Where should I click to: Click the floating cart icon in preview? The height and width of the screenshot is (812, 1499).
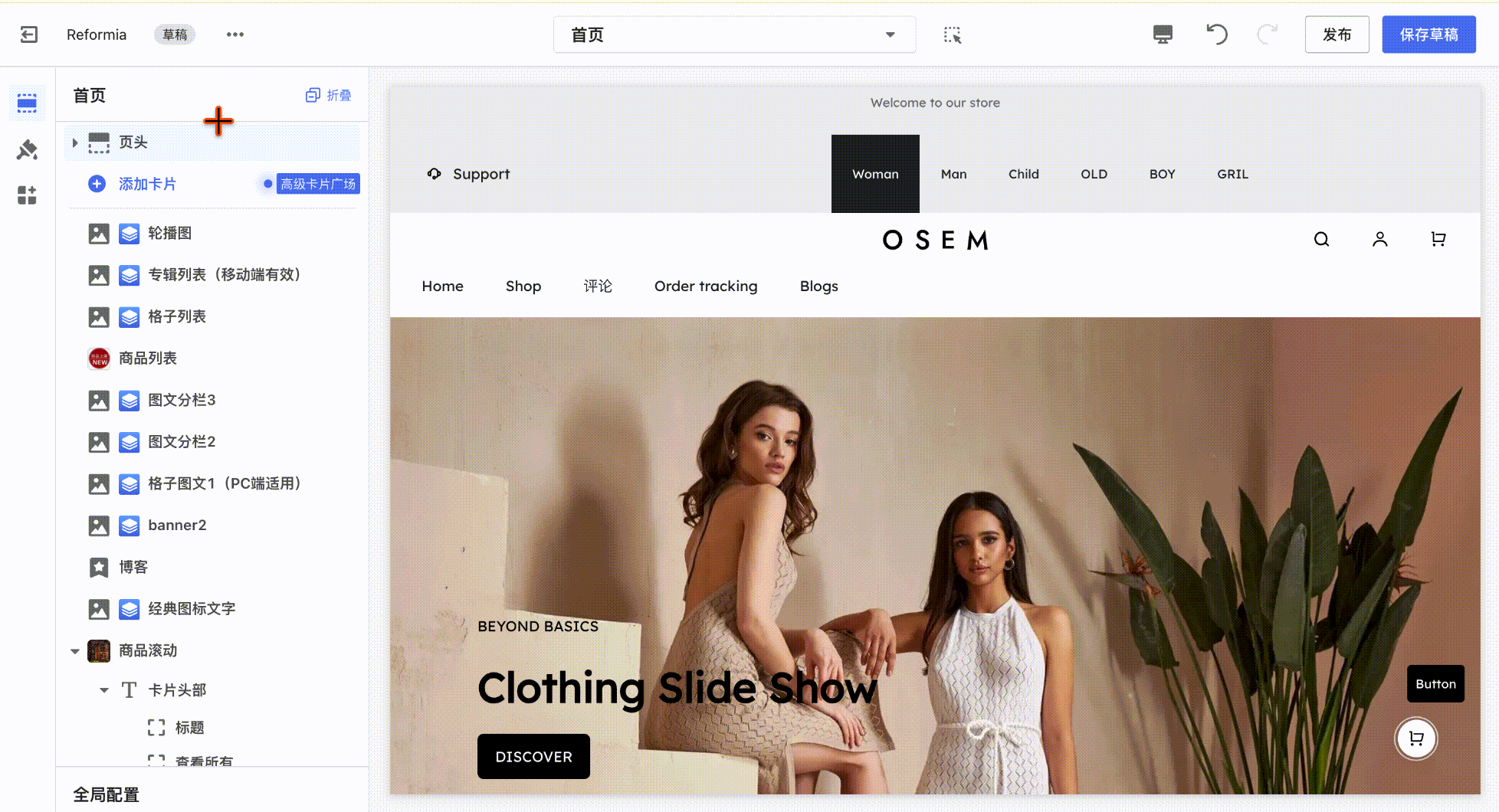(x=1415, y=738)
